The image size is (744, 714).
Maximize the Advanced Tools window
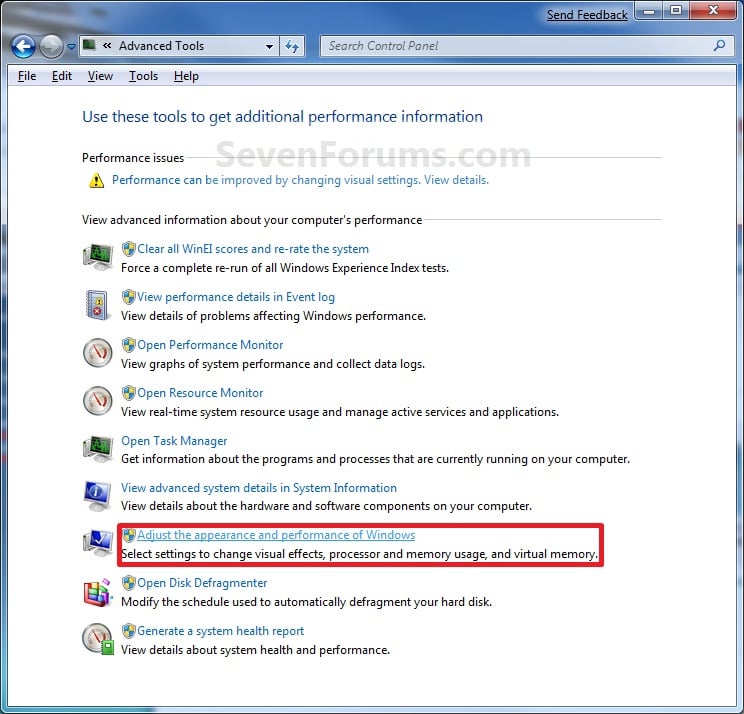coord(676,11)
